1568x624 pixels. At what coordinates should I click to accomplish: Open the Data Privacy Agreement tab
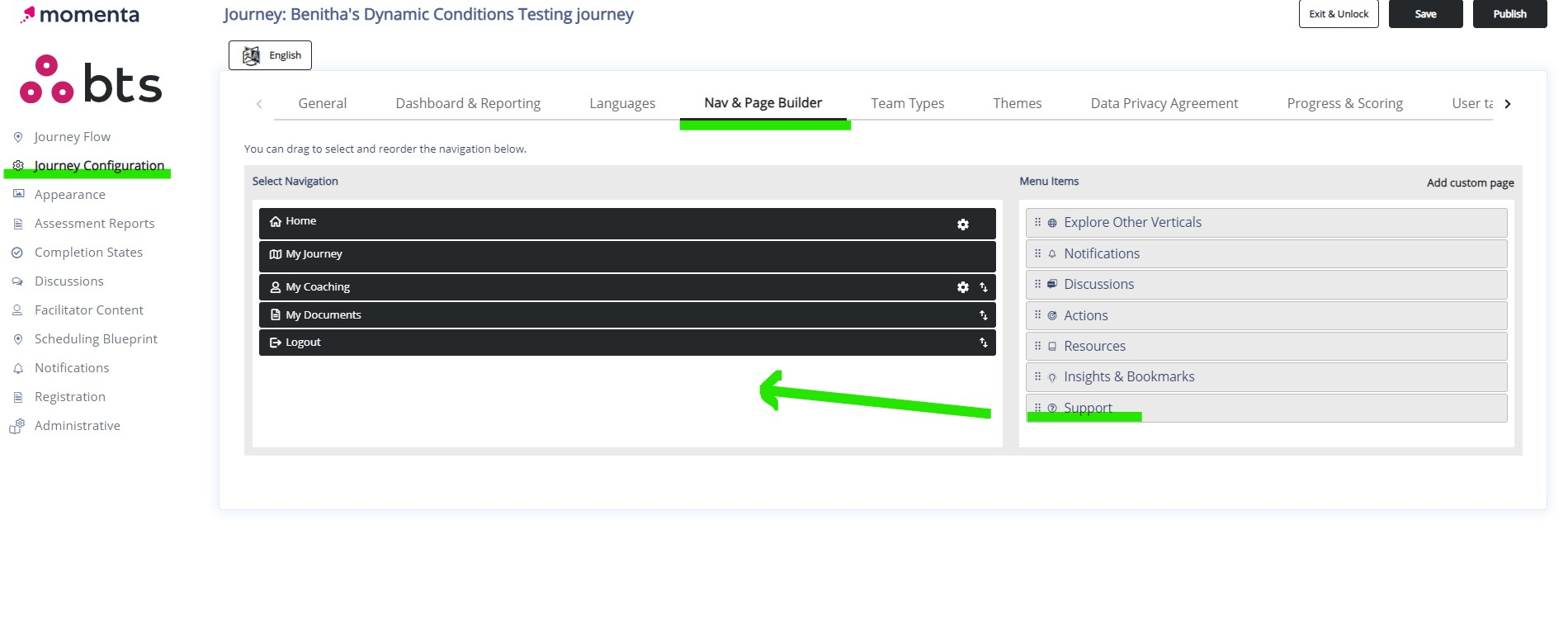(x=1164, y=103)
